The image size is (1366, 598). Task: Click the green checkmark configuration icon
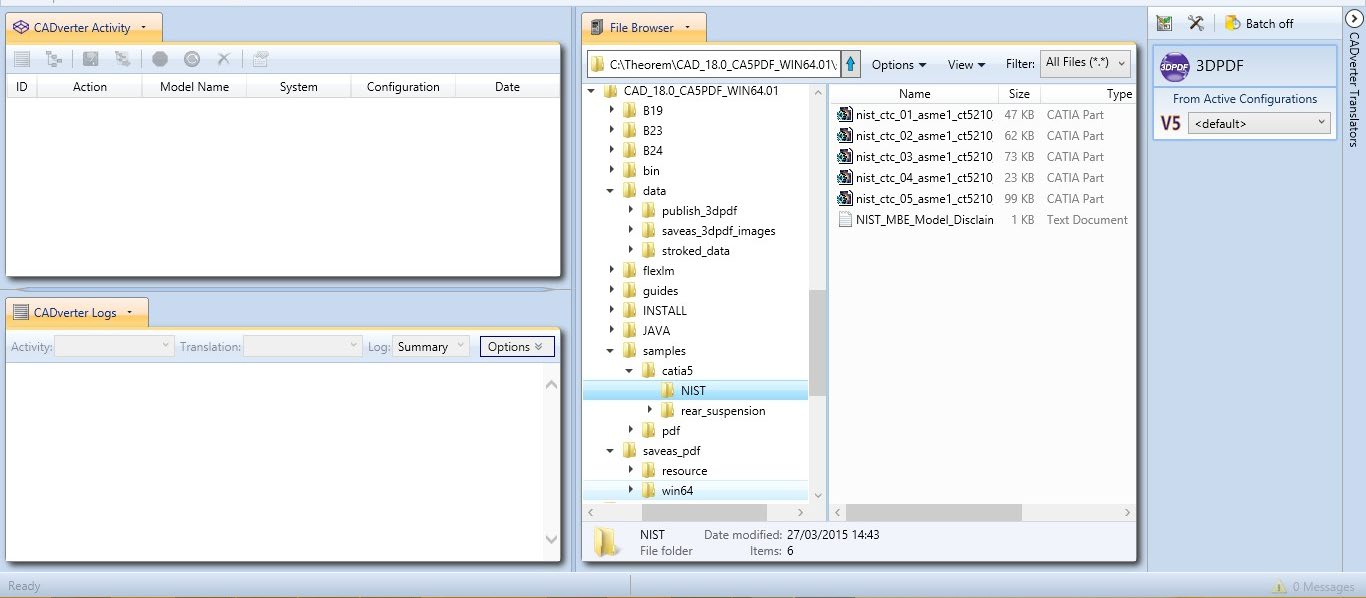point(1164,23)
